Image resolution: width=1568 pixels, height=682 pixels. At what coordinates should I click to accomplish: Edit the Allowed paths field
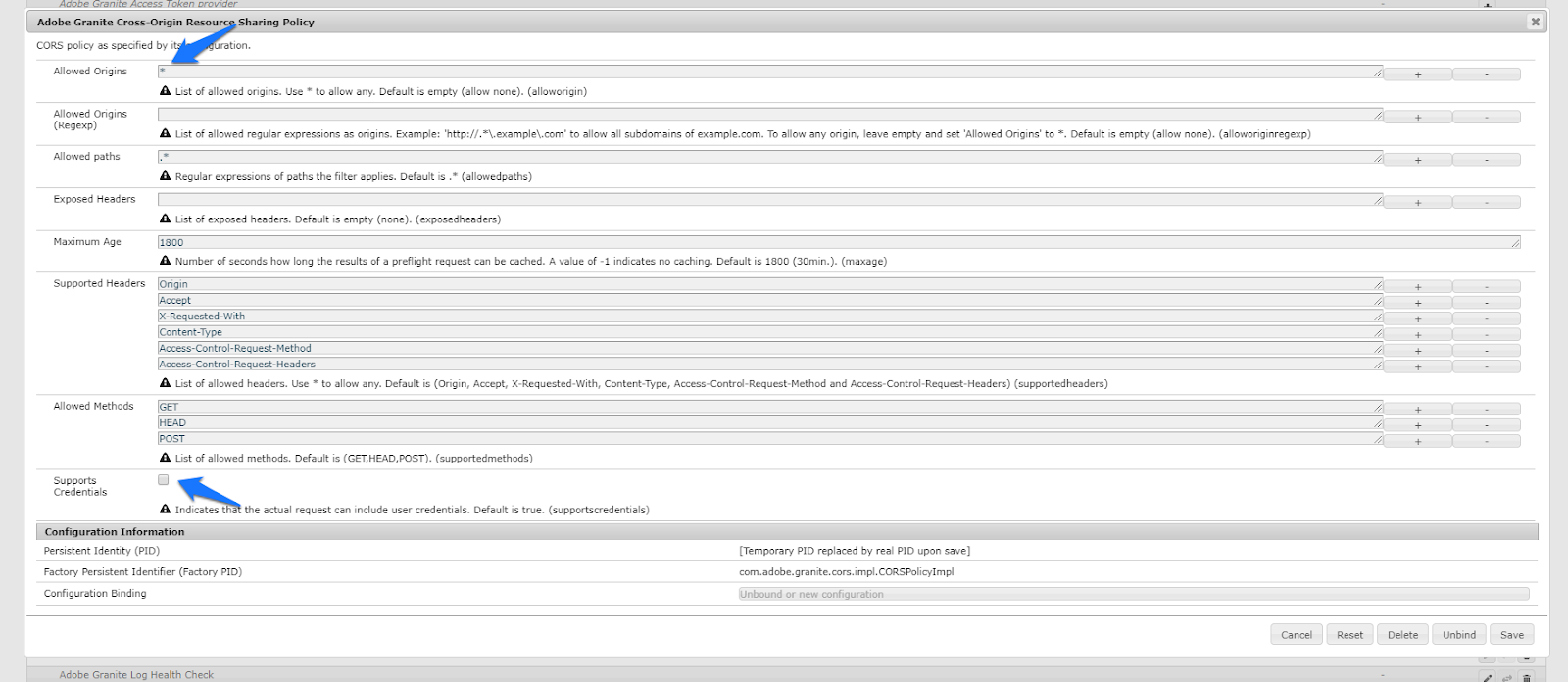[x=770, y=157]
